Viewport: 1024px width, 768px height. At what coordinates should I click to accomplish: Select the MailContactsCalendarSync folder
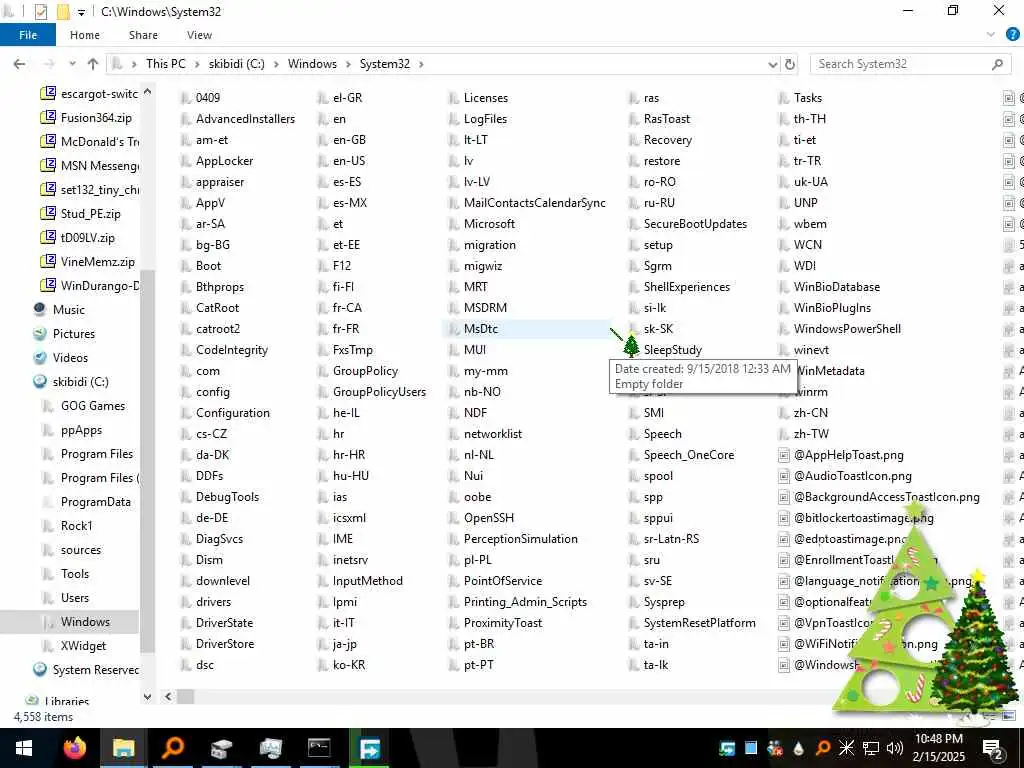(x=534, y=203)
